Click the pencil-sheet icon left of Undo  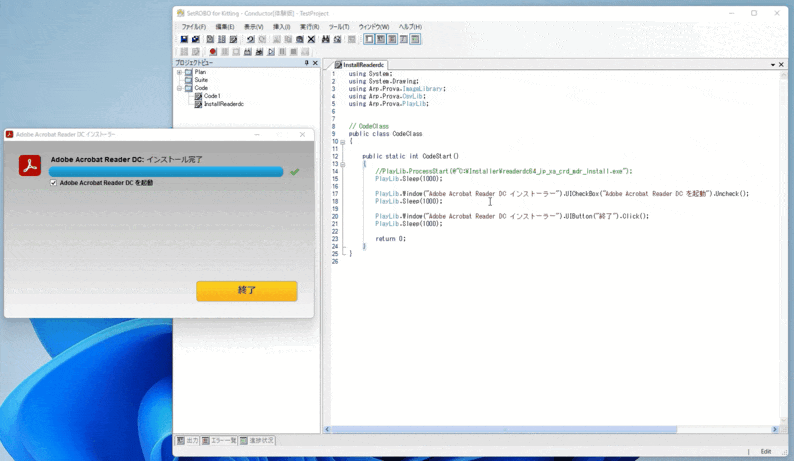(x=233, y=39)
